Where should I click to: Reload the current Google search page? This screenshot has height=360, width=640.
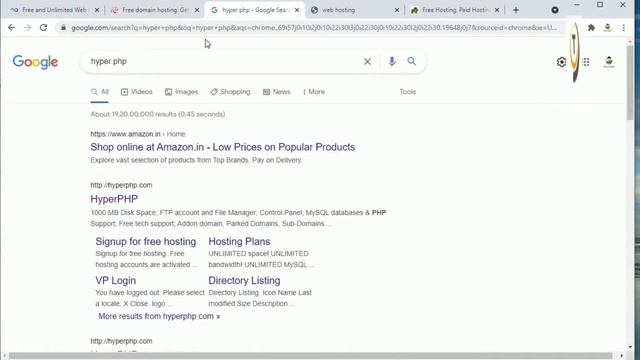44,28
